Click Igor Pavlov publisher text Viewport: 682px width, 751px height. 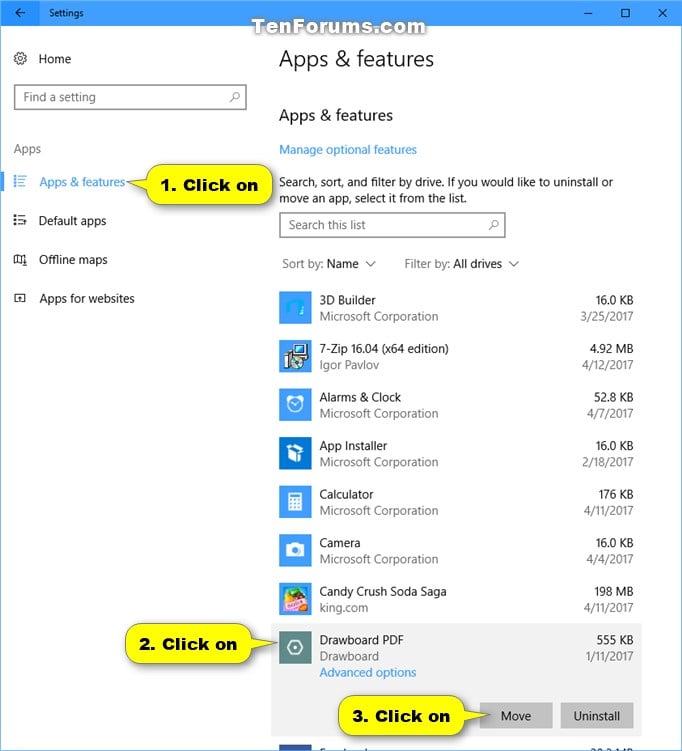coord(349,365)
